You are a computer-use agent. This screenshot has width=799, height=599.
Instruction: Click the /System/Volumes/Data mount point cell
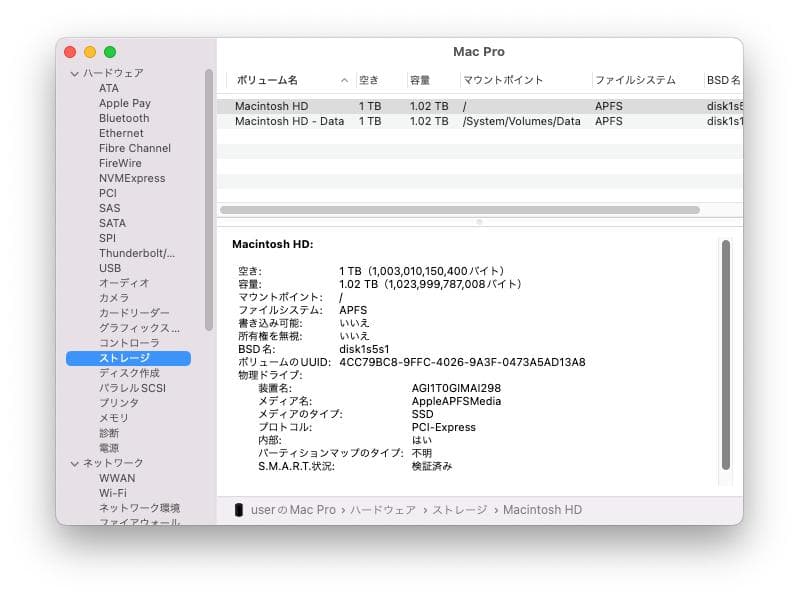point(521,121)
